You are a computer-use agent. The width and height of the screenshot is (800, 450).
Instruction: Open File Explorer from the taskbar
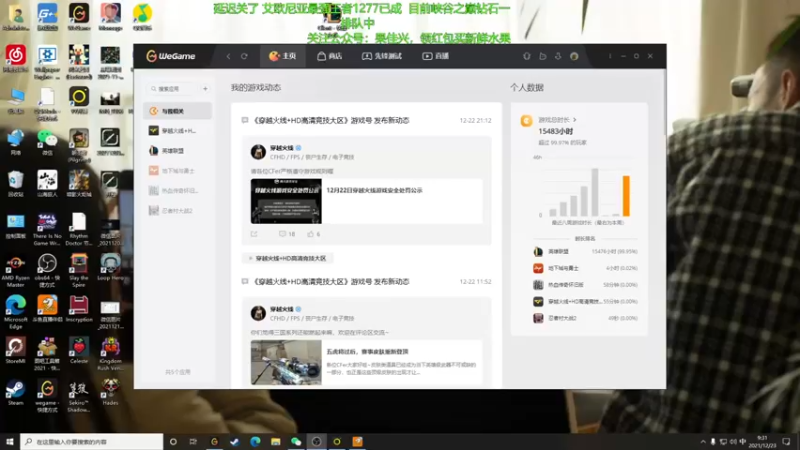point(276,442)
